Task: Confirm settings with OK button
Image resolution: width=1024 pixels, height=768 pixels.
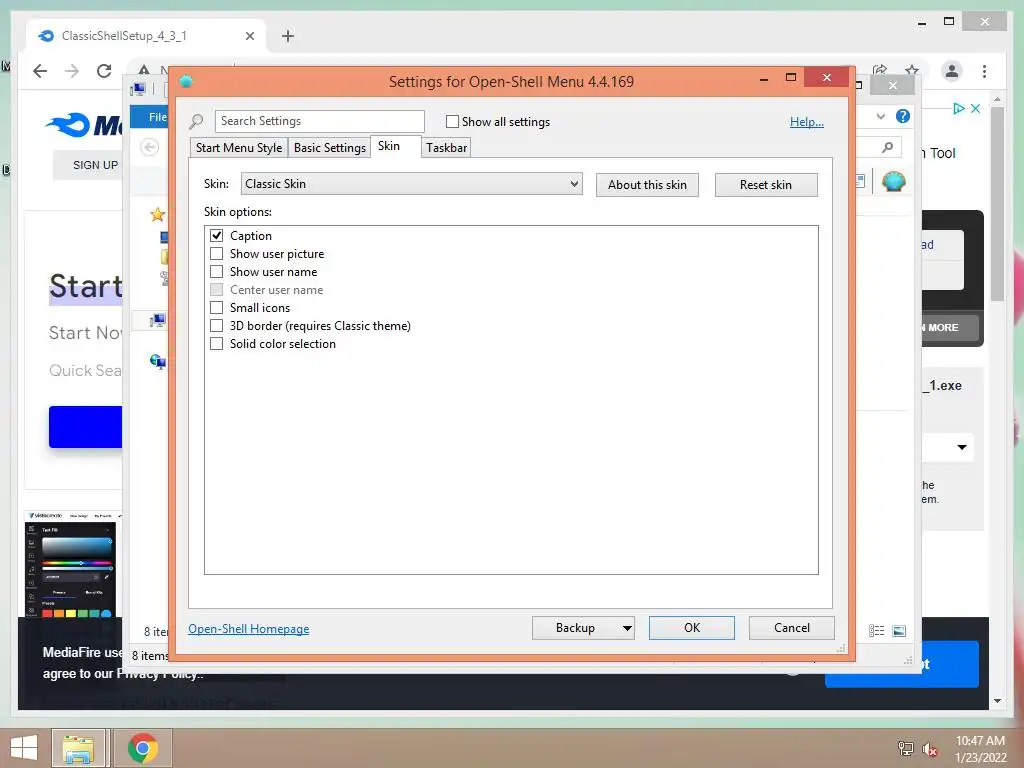Action: coord(692,628)
